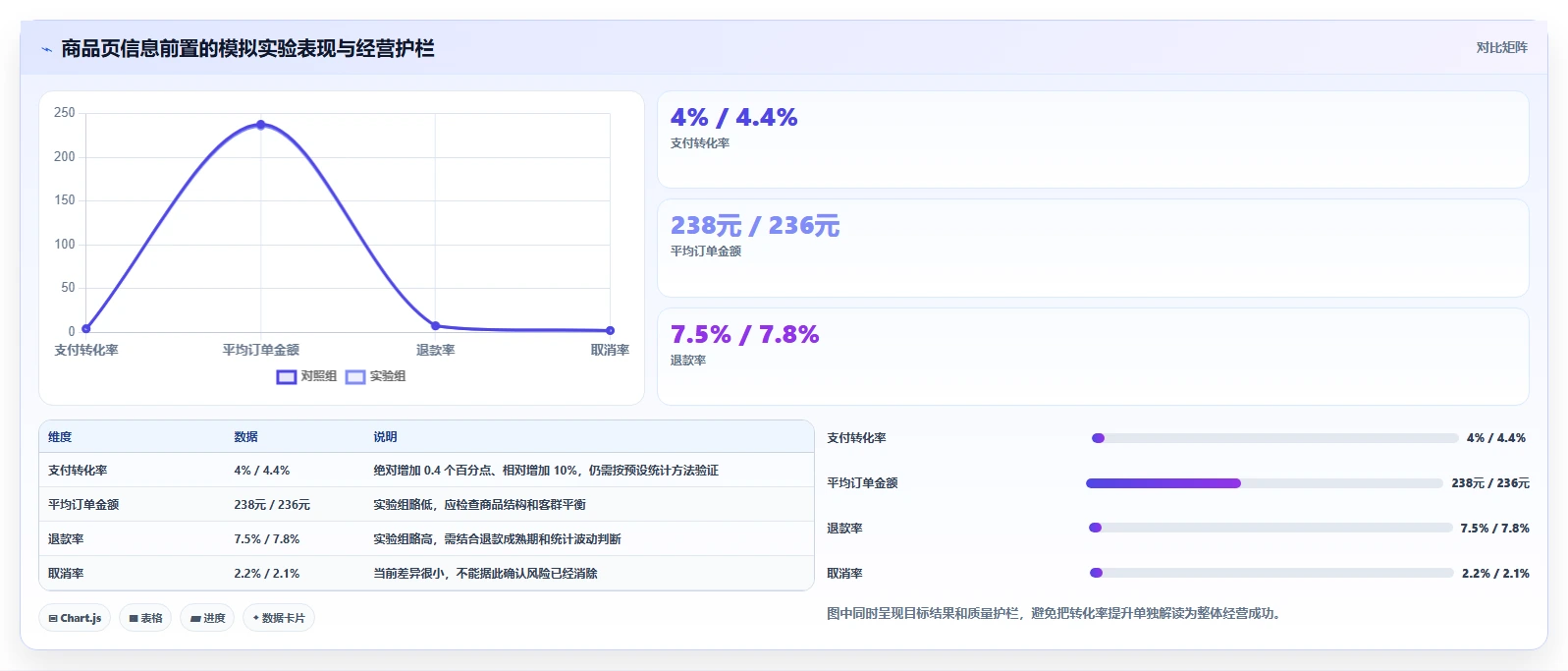Click the note beginning 实验组略低
Image resolution: width=1568 pixels, height=671 pixels.
[x=479, y=505]
